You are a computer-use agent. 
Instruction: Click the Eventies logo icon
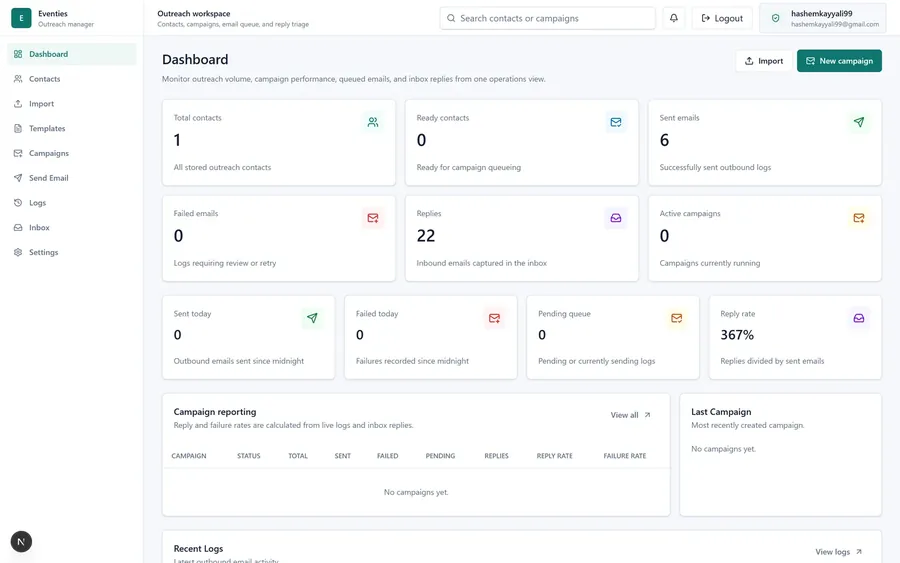point(21,18)
